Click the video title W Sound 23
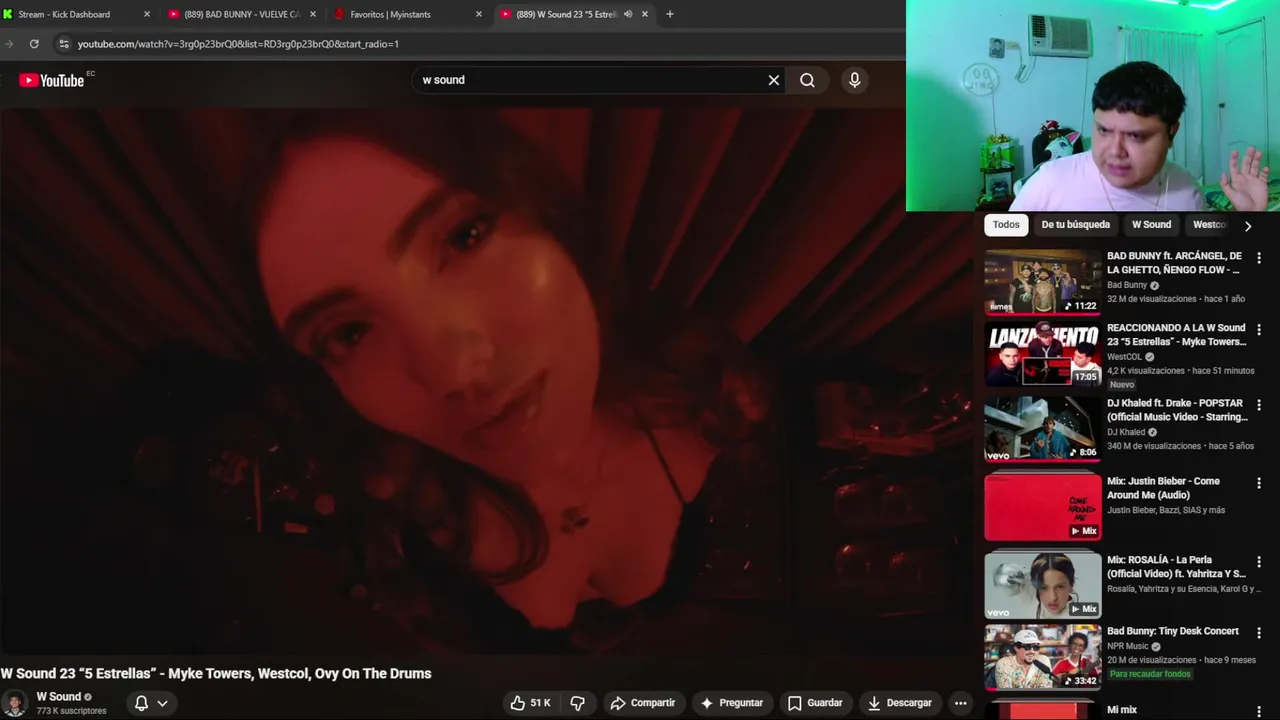Screen dimensions: 1280x720 tap(216, 674)
